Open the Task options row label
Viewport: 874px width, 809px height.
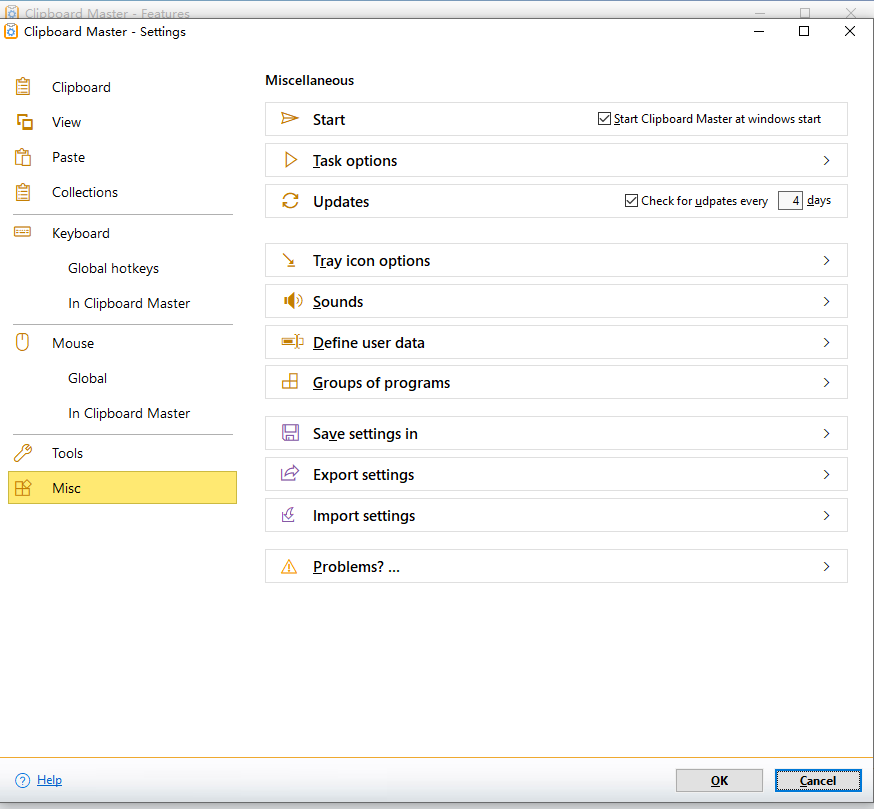355,161
